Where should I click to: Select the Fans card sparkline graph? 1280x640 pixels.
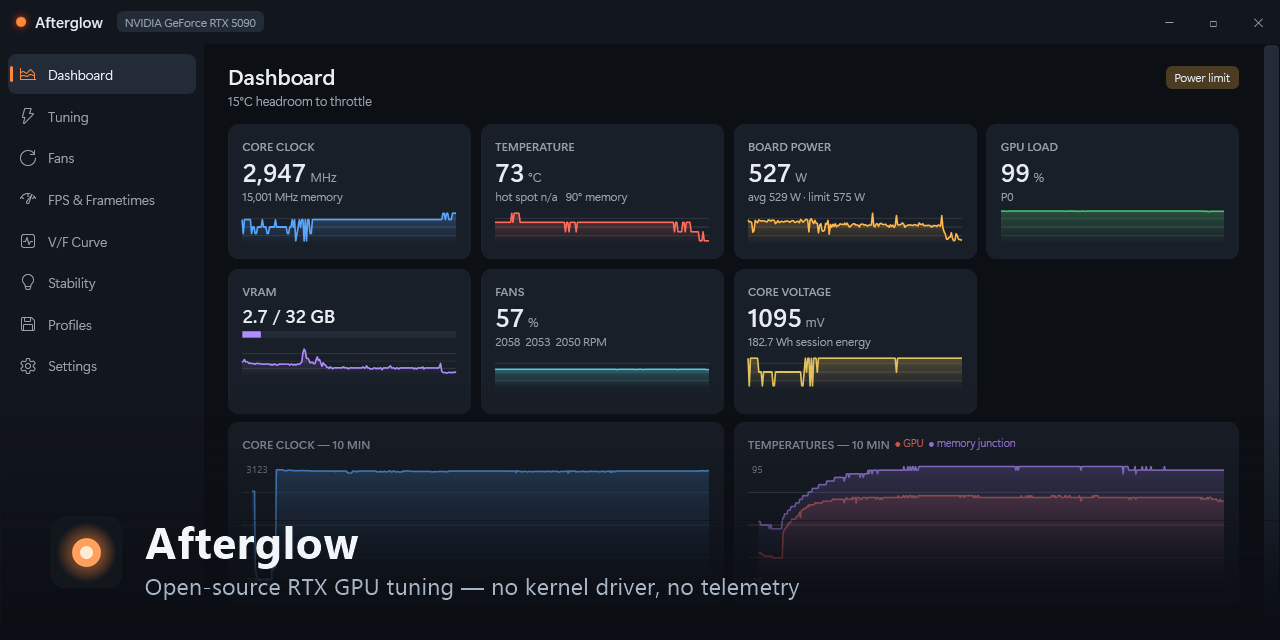coord(602,376)
